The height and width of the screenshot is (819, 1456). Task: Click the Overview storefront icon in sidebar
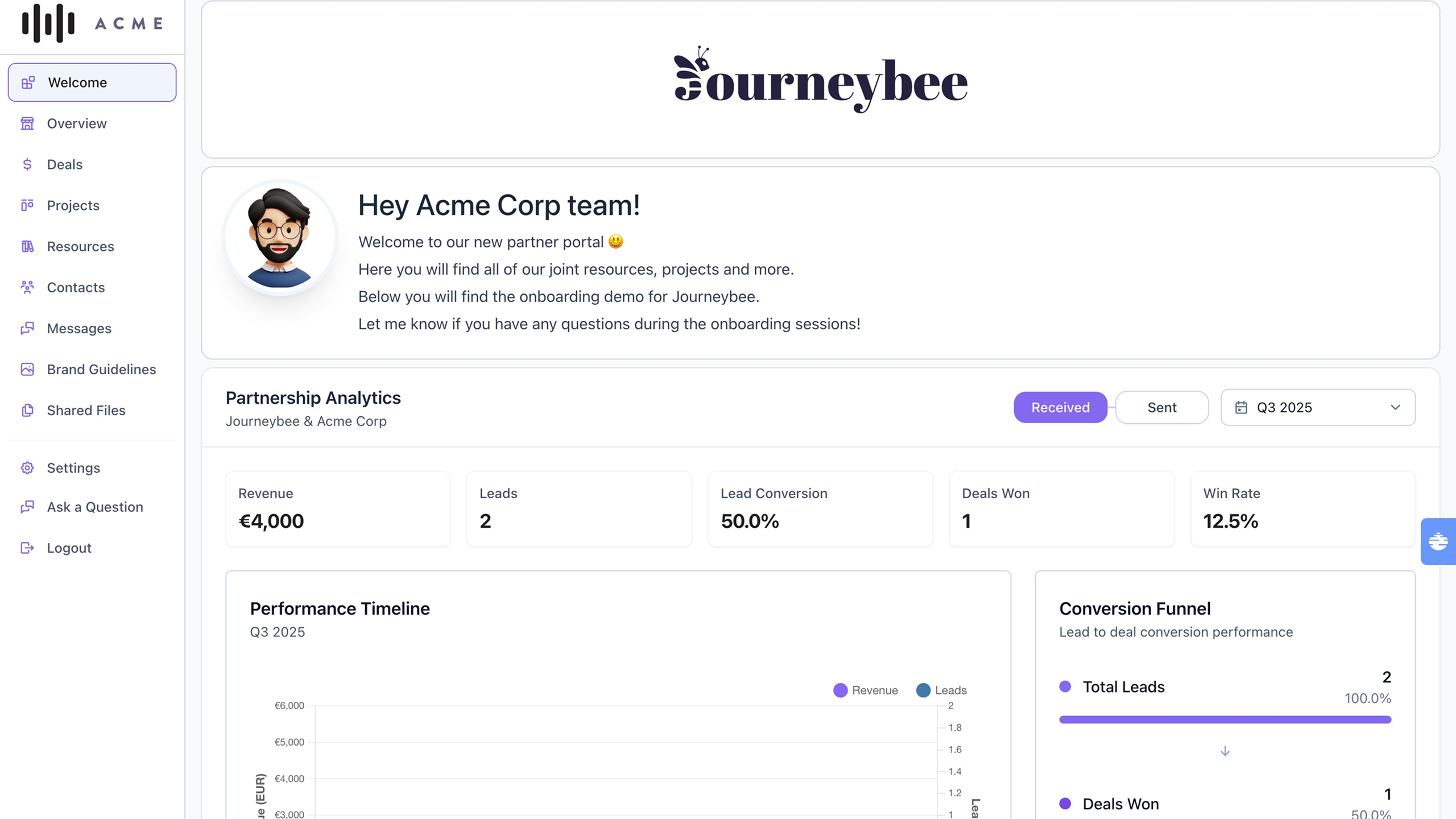27,123
